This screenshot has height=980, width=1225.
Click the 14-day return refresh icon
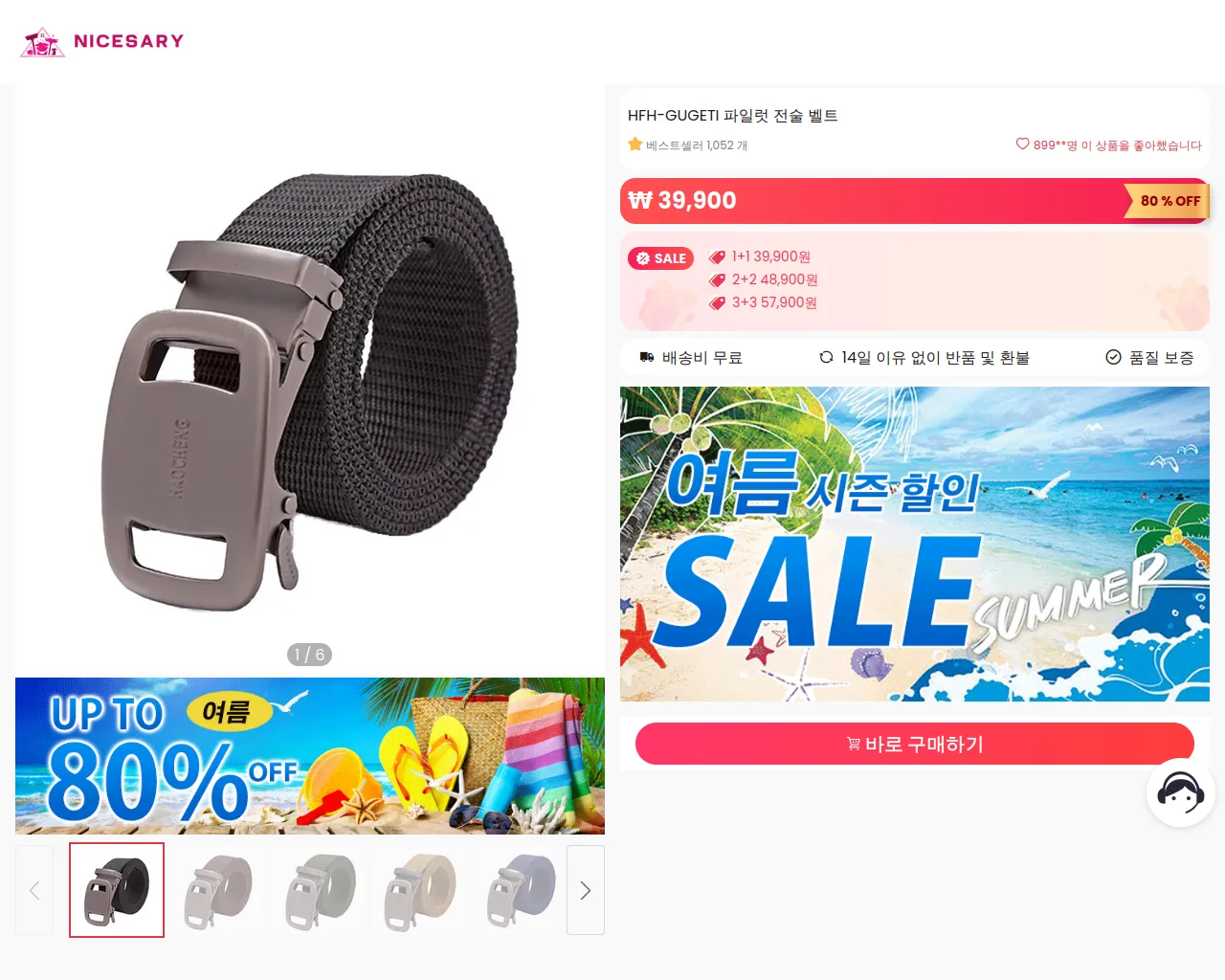[x=826, y=357]
